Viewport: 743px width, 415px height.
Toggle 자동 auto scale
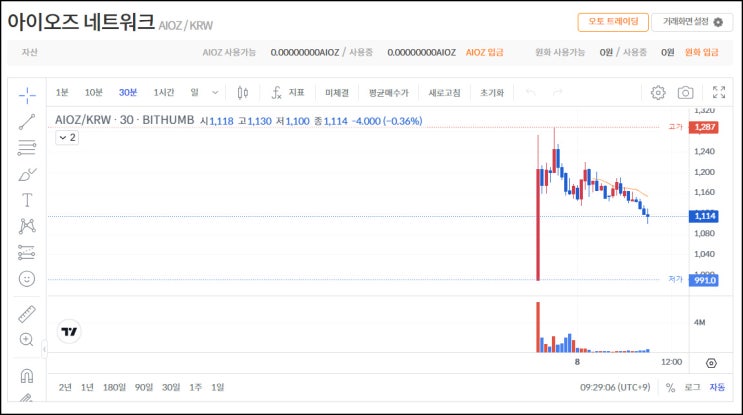pyautogui.click(x=717, y=387)
